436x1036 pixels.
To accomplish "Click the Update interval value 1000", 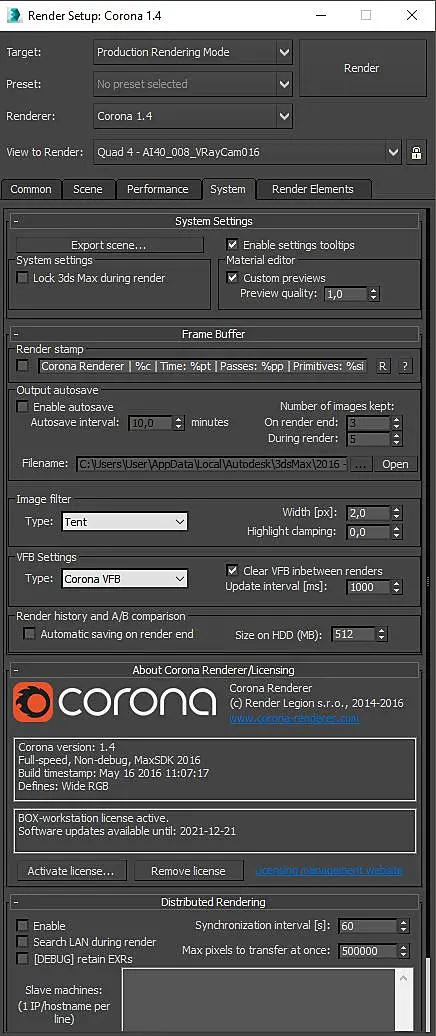I will [x=369, y=587].
